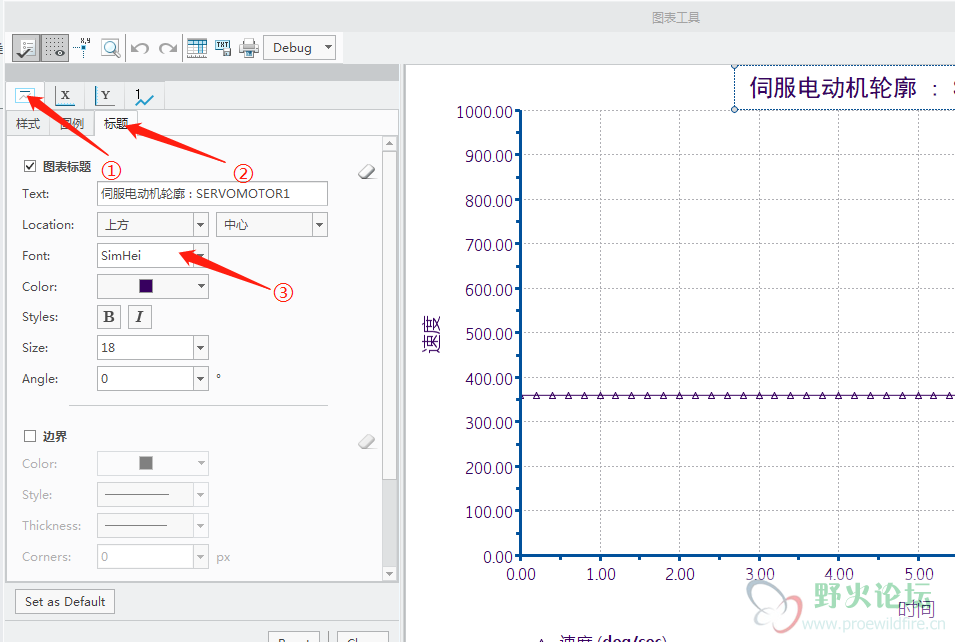Activate the X,Y coordinate point picker
The width and height of the screenshot is (955, 642).
82,48
